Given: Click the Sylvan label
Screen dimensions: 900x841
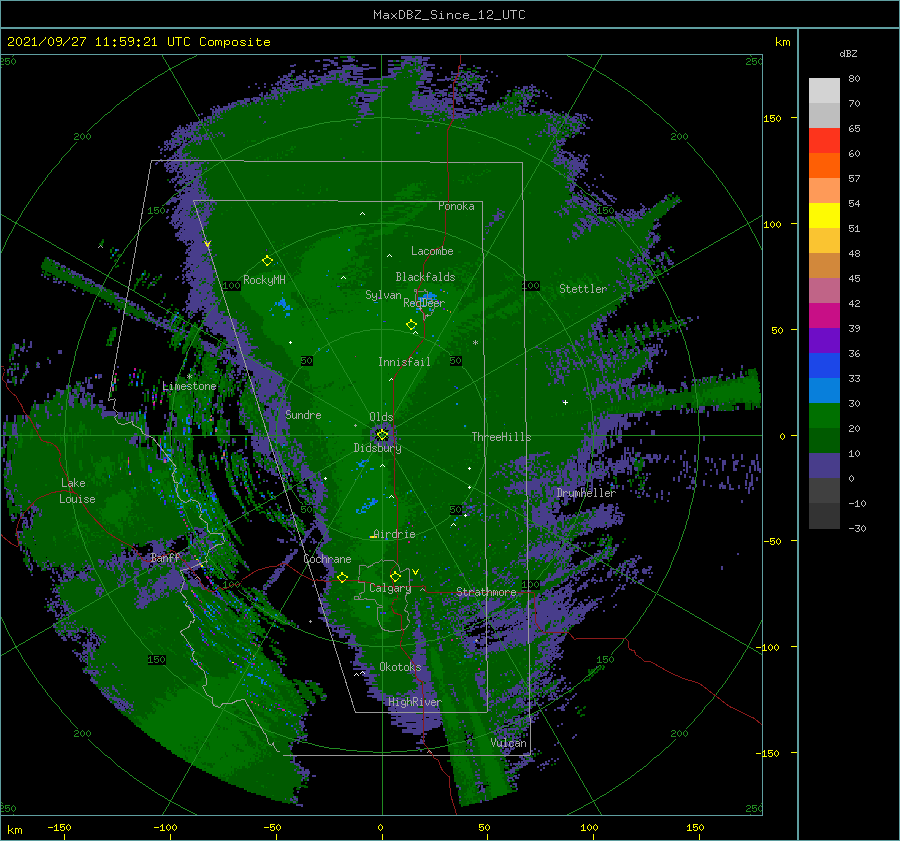Looking at the screenshot, I should pos(383,295).
